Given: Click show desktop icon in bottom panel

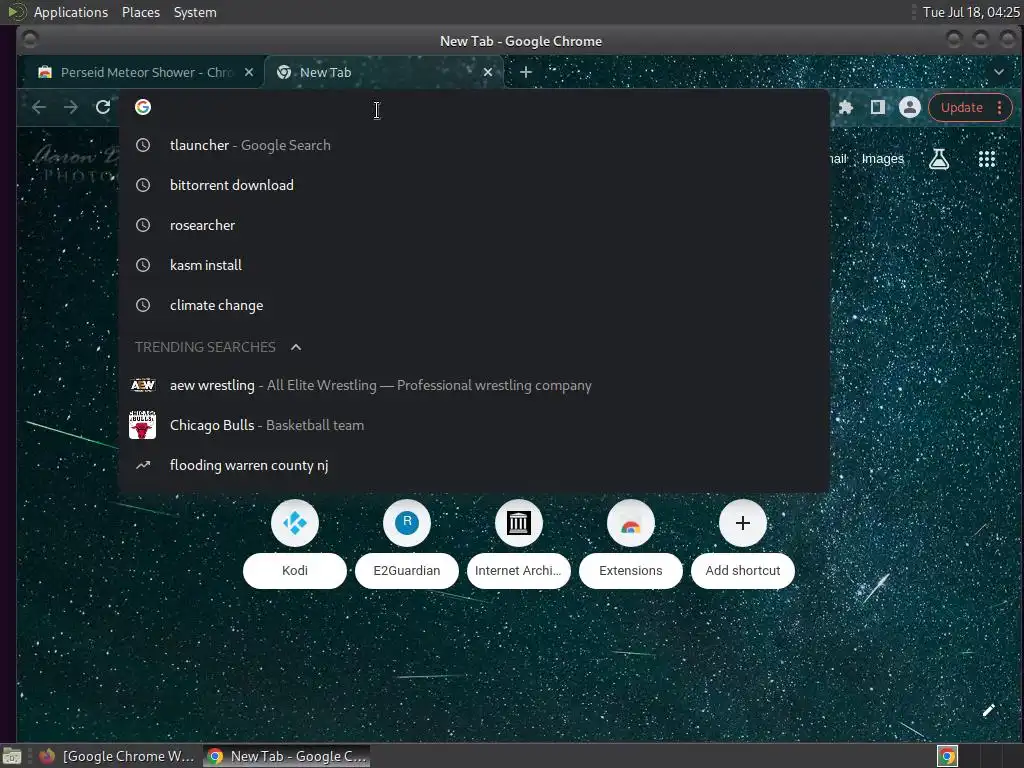Looking at the screenshot, I should [x=12, y=756].
